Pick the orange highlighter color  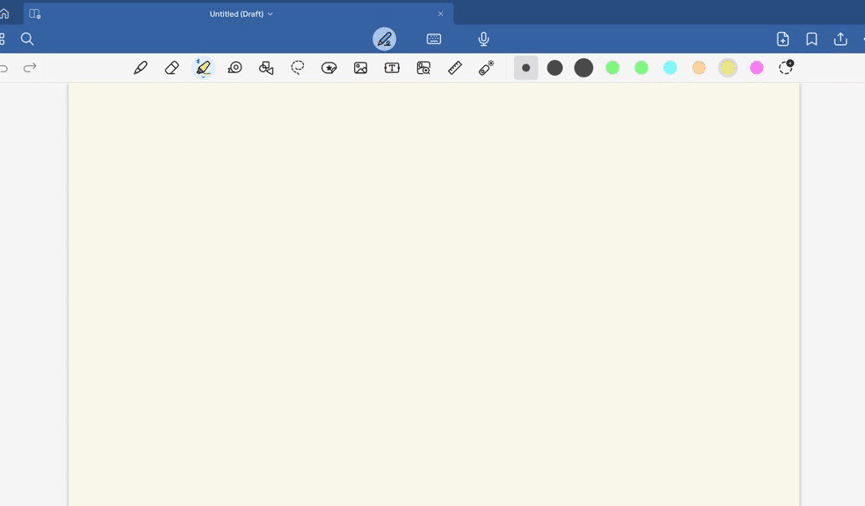699,68
